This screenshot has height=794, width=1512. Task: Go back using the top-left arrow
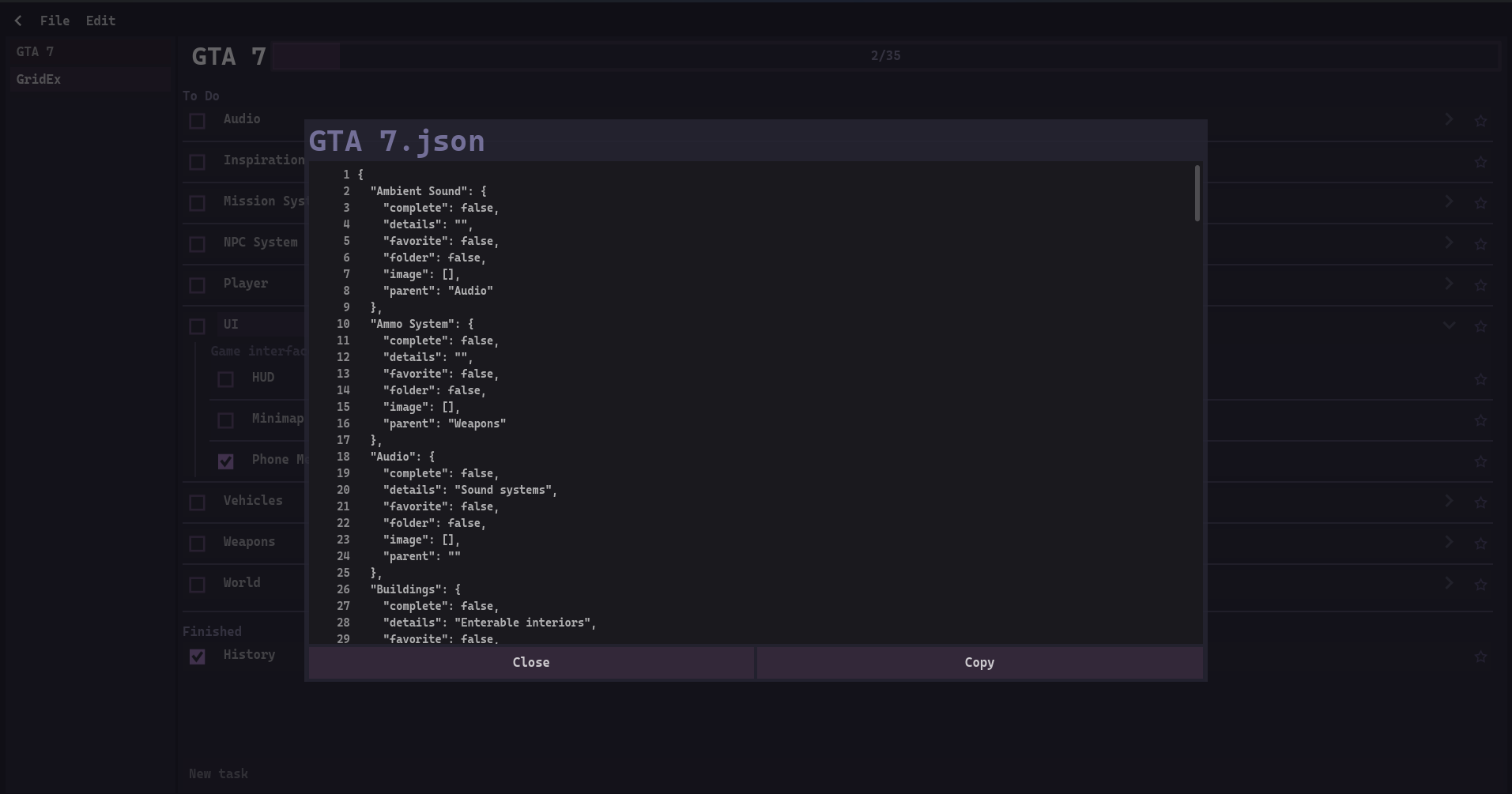pyautogui.click(x=18, y=21)
